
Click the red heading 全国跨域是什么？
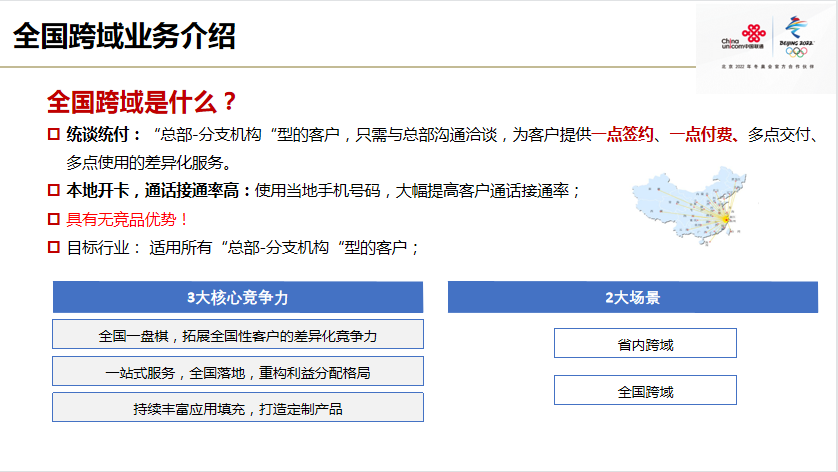coord(142,102)
